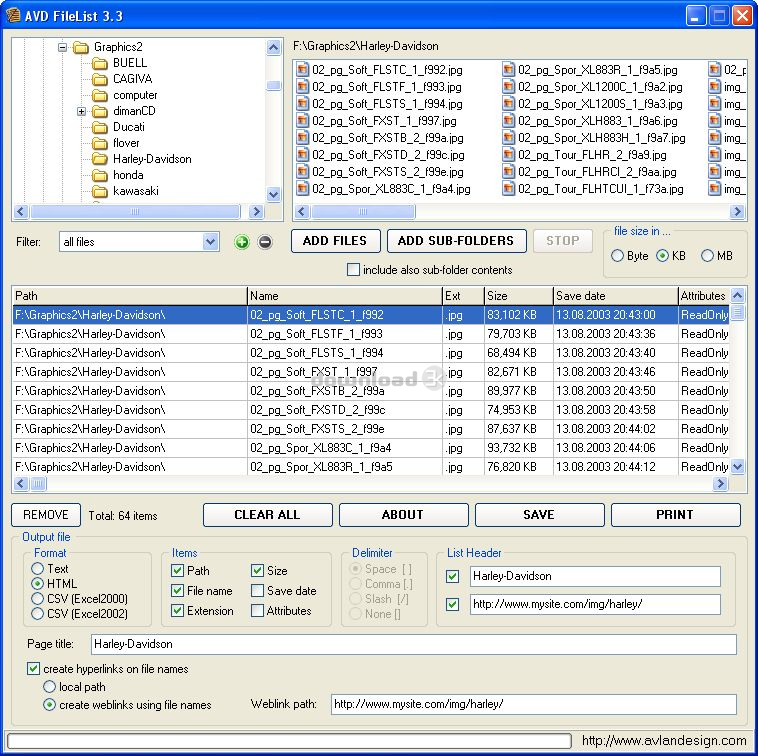This screenshot has width=758, height=756.
Task: Sort list by Size column header
Action: [518, 296]
